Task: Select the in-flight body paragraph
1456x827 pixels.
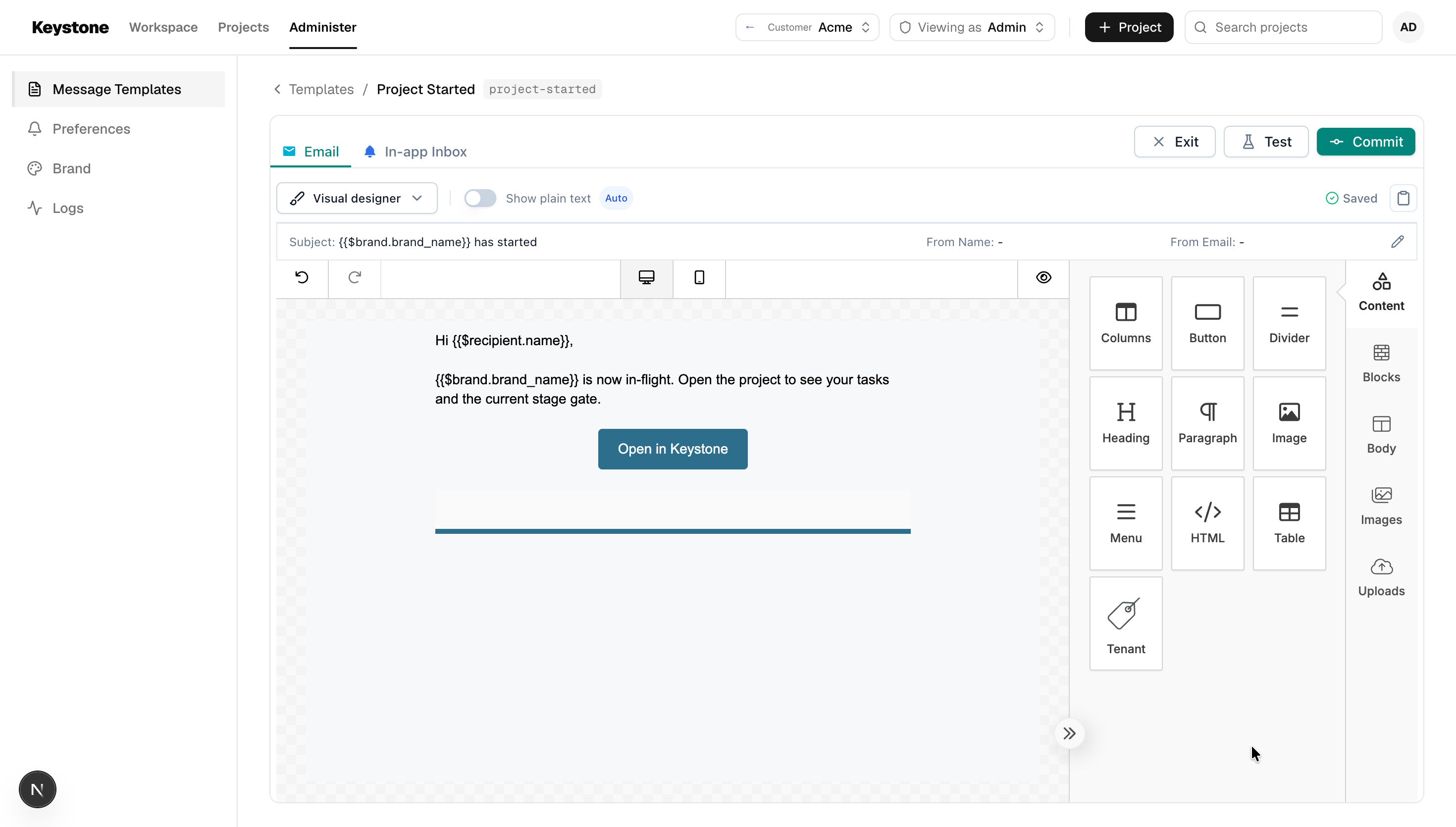Action: coord(662,389)
